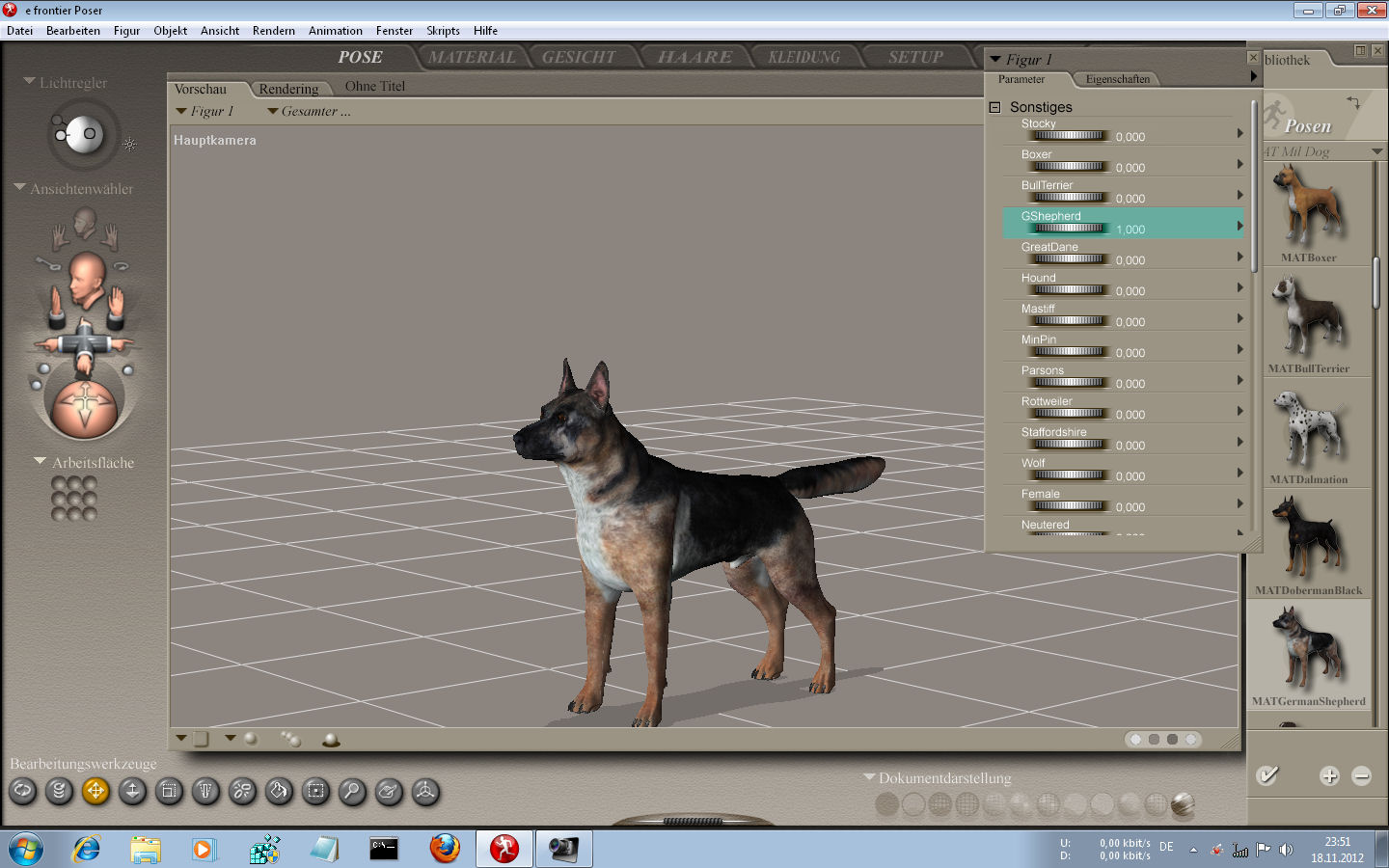Viewport: 1389px width, 868px height.
Task: Choose Silhouette document display style
Action: tap(886, 803)
